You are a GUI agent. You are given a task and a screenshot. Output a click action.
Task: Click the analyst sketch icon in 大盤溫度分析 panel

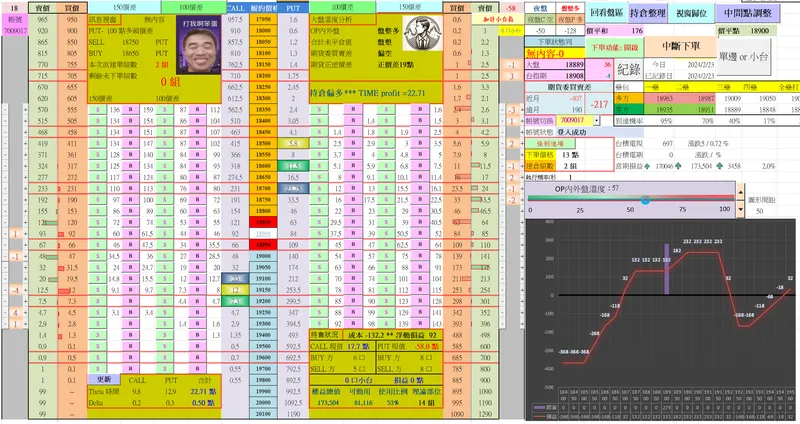pyautogui.click(x=422, y=34)
